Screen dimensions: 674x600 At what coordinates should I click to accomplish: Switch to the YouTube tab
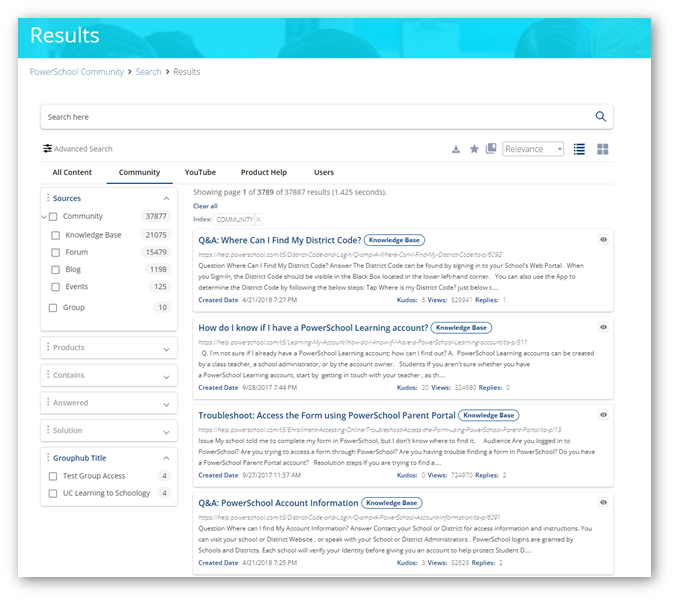click(x=200, y=172)
